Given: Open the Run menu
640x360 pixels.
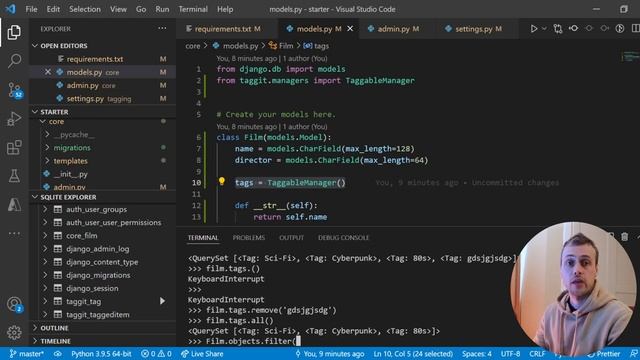Looking at the screenshot, I should 162,9.
